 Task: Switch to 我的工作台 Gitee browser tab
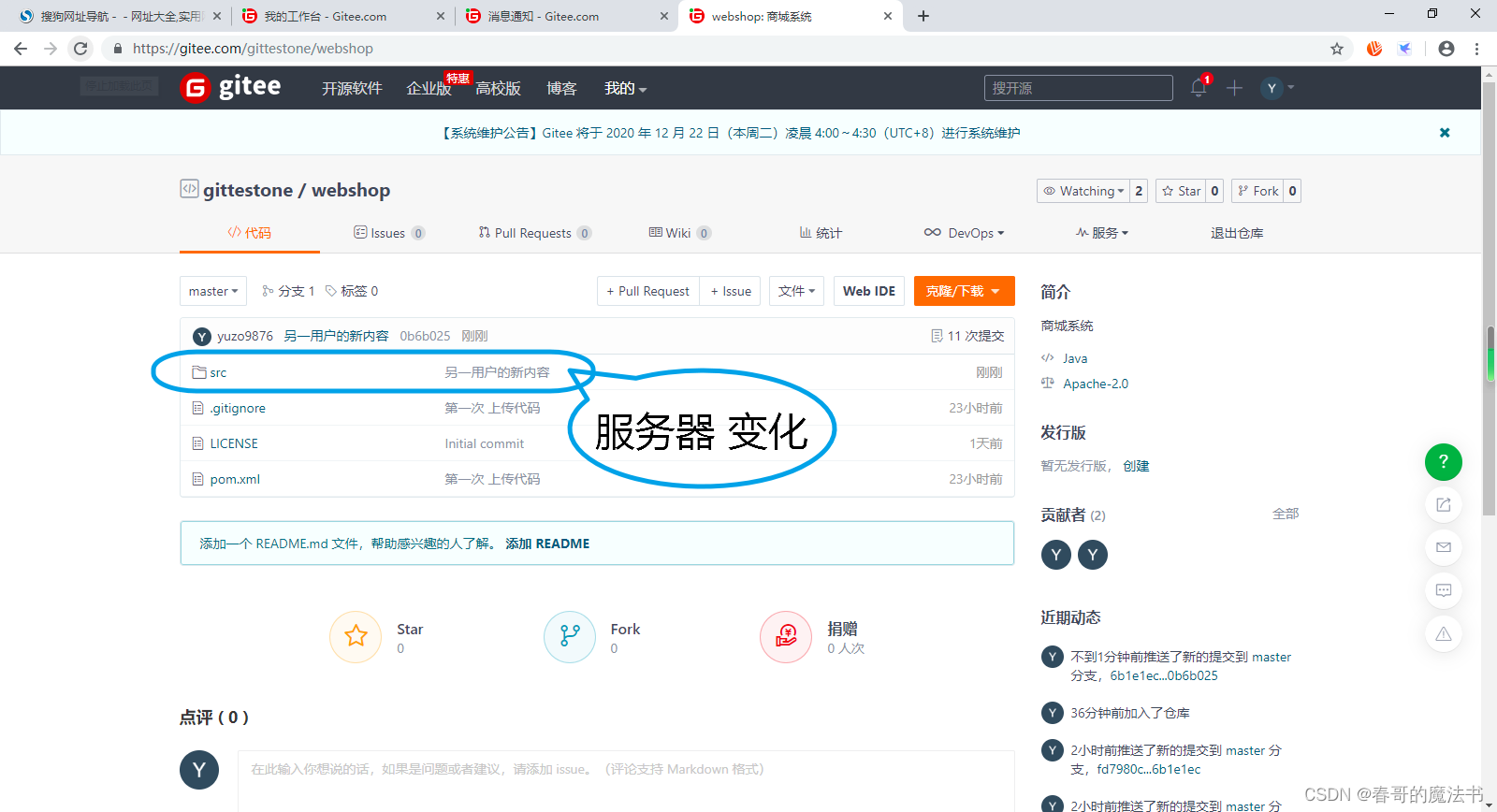(x=343, y=16)
